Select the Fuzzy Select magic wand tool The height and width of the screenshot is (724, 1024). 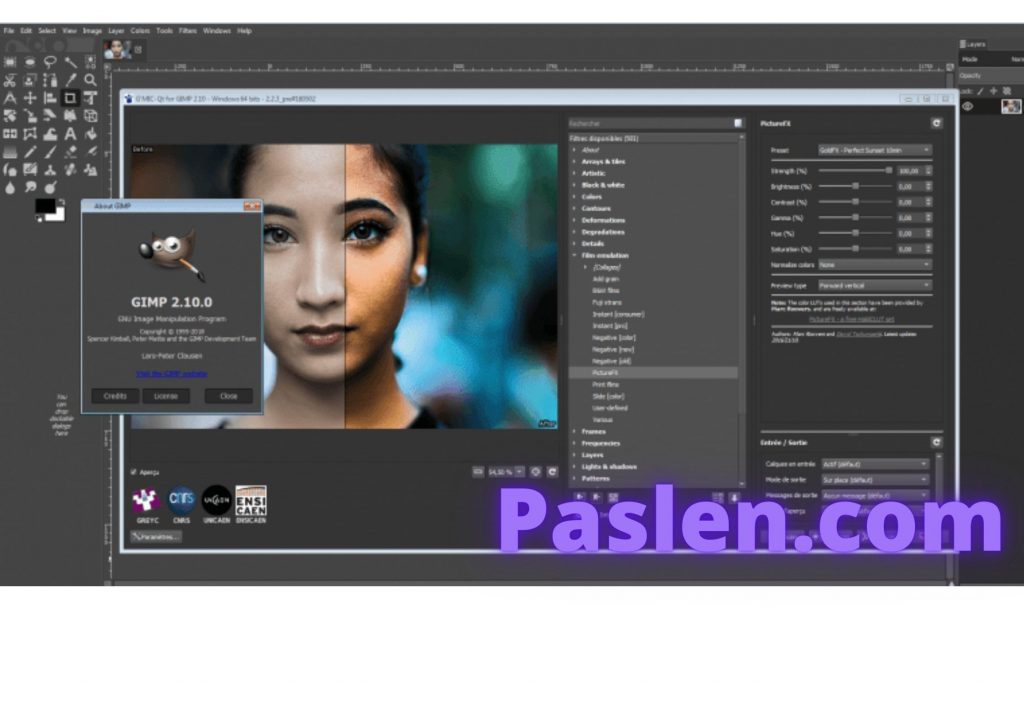(x=71, y=63)
